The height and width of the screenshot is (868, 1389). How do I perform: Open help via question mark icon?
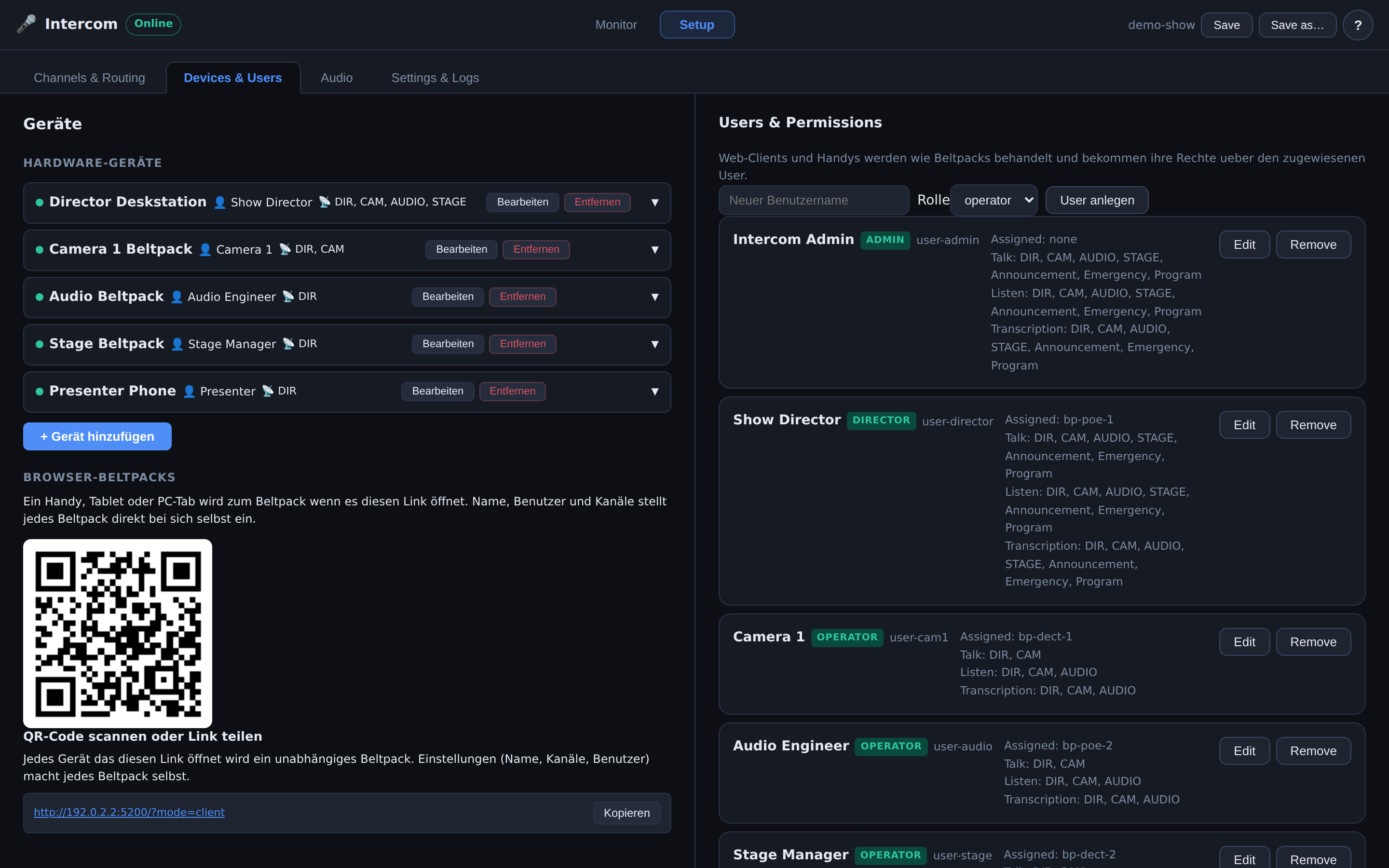(x=1358, y=25)
